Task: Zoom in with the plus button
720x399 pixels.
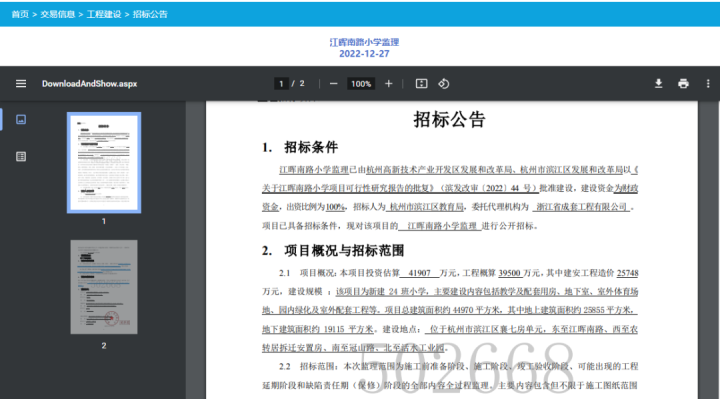Action: [388, 84]
